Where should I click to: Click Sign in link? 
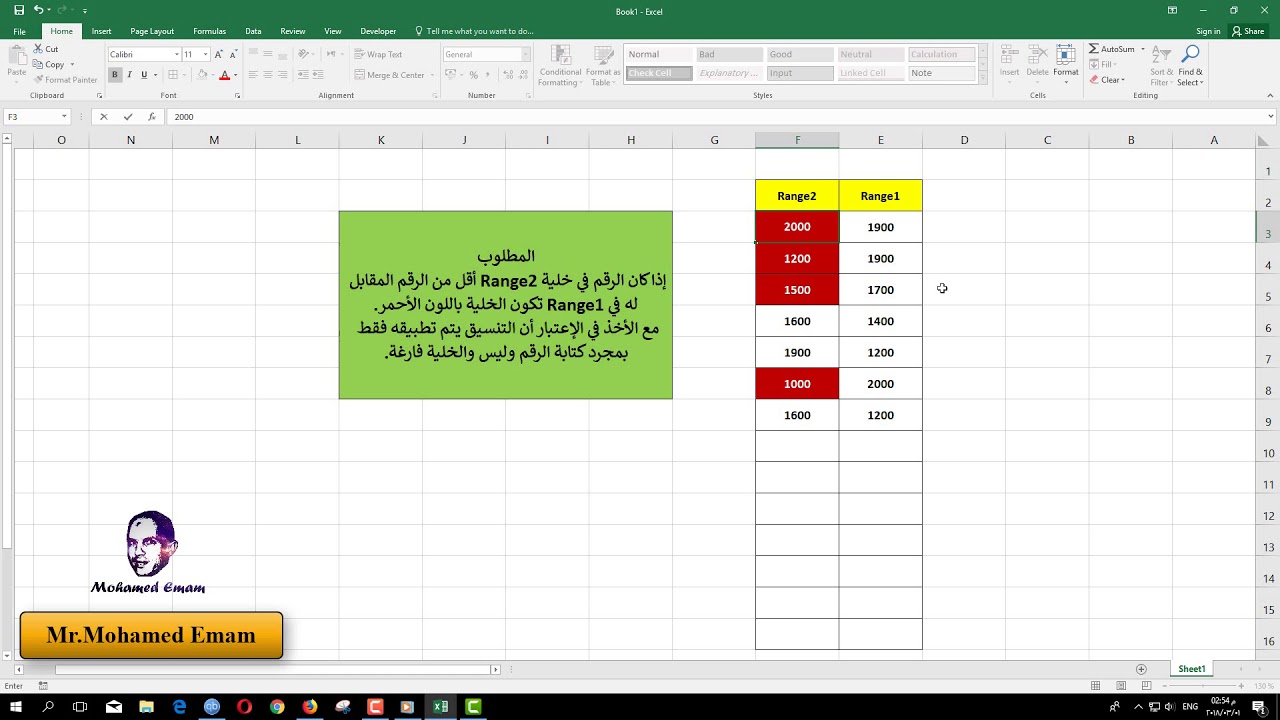pos(1208,31)
